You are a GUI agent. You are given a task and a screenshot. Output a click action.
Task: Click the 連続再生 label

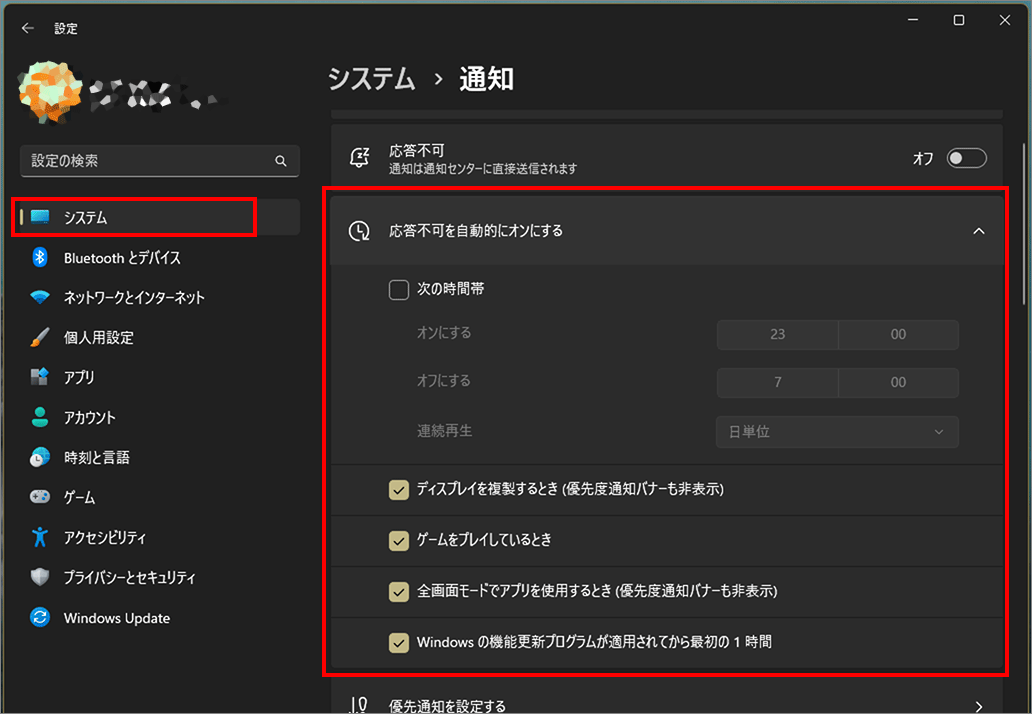point(444,431)
